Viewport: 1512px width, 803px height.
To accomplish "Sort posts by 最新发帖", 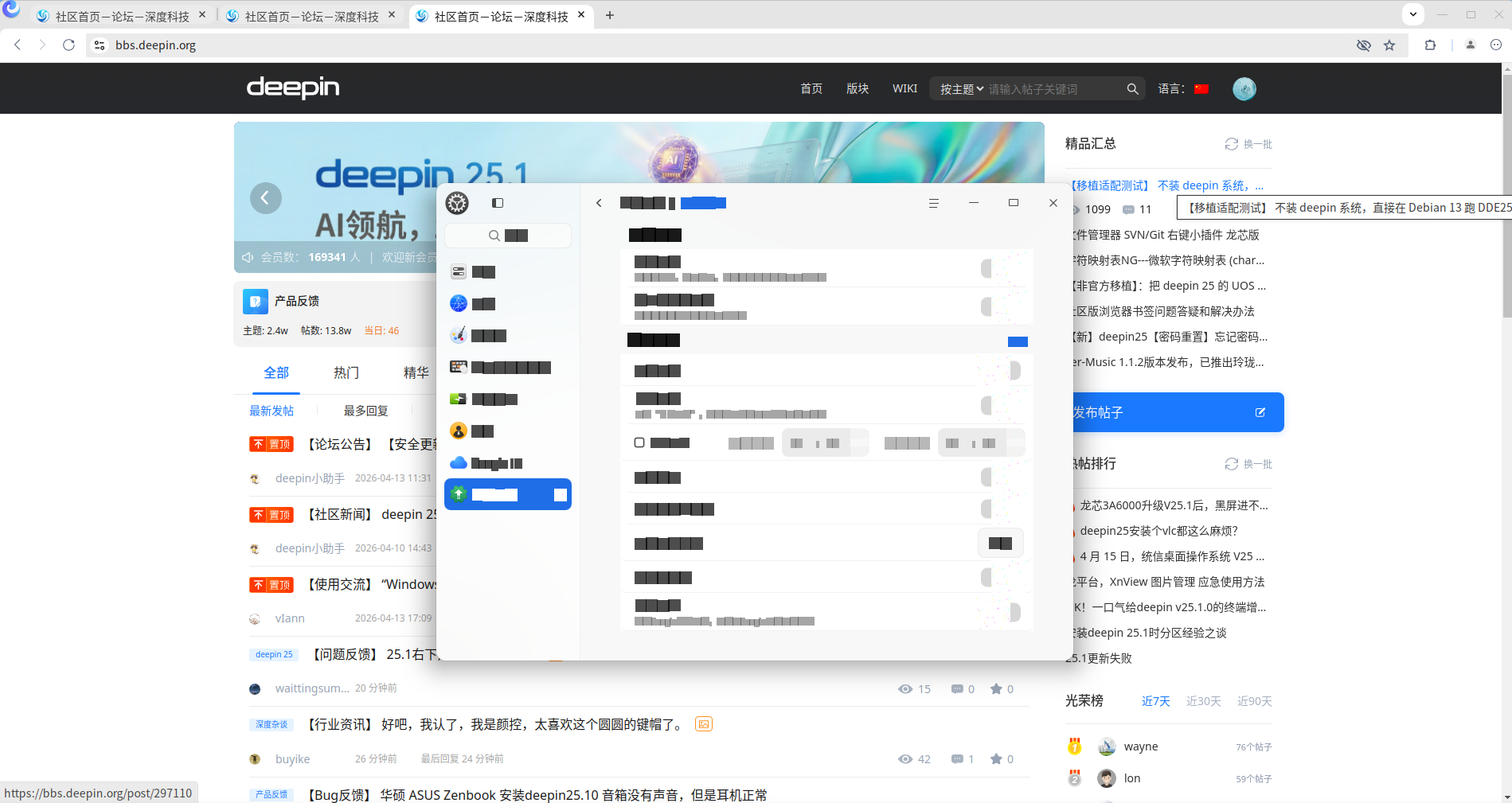I will pos(272,411).
